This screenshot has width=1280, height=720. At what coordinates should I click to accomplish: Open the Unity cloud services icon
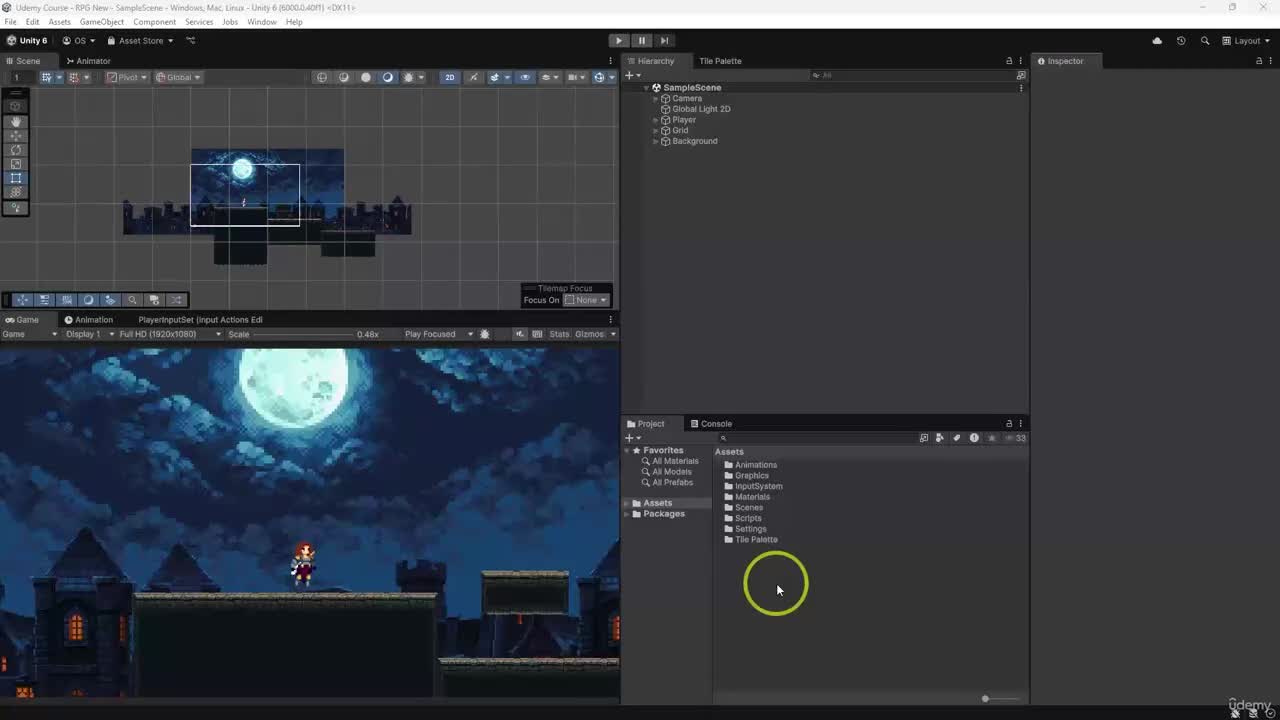pyautogui.click(x=1157, y=41)
